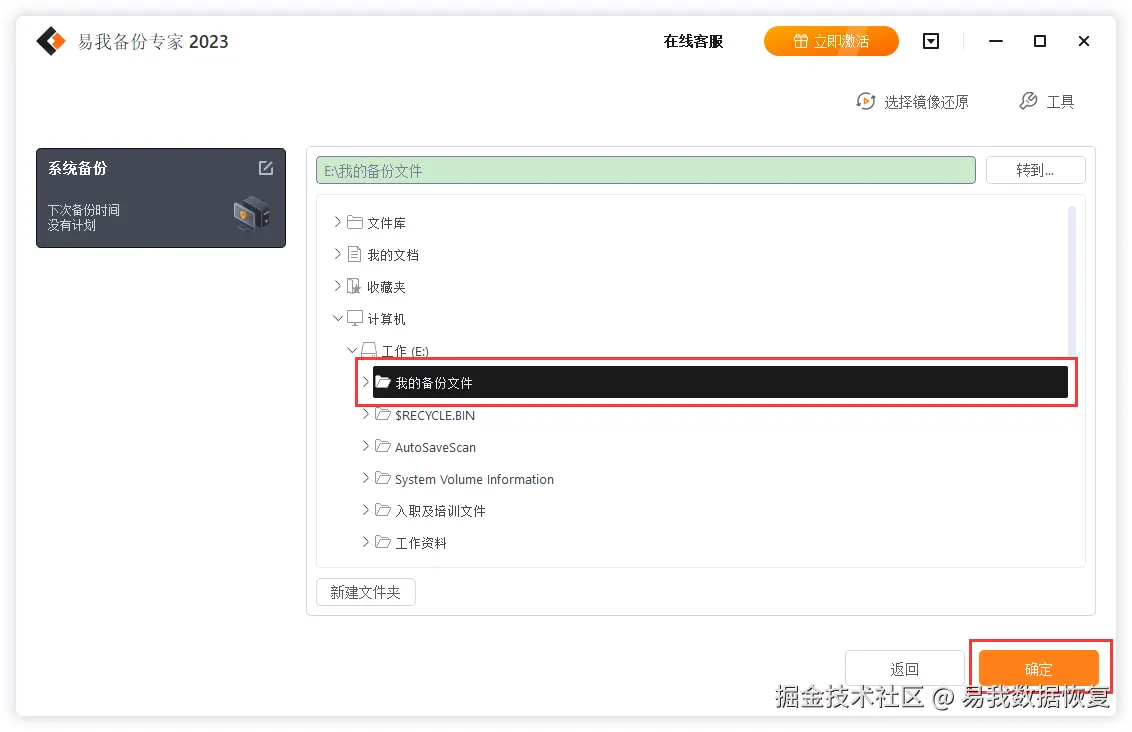The width and height of the screenshot is (1132, 732).
Task: Expand the System Volume Information node
Action: pos(365,478)
